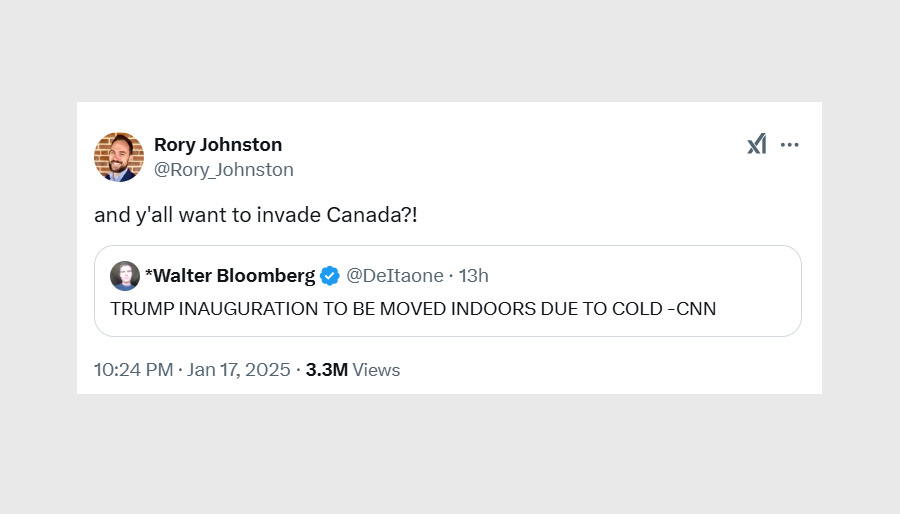Click the 13h quoted post timestamp
900x514 pixels.
pos(474,276)
